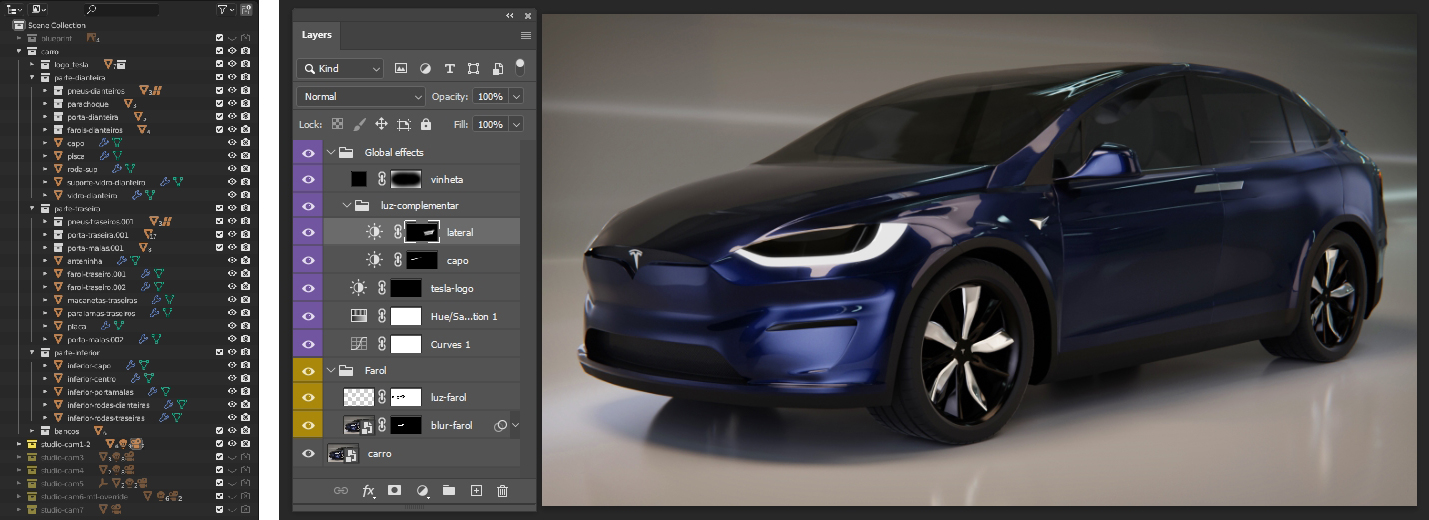Create a new layer with plus icon
The width and height of the screenshot is (1429, 520).
(476, 491)
